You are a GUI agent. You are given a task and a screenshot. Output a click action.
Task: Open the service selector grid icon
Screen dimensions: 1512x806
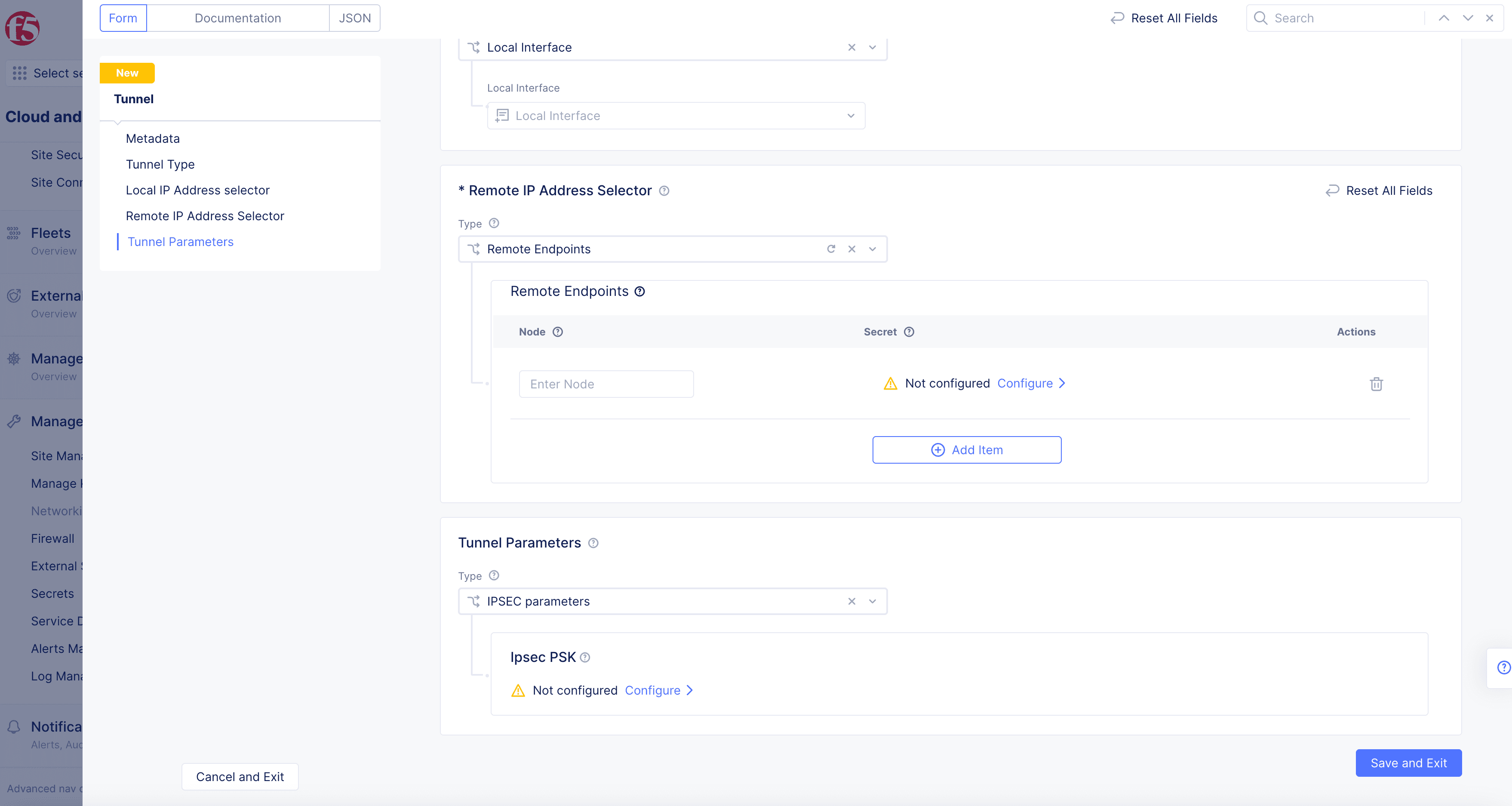coord(19,73)
